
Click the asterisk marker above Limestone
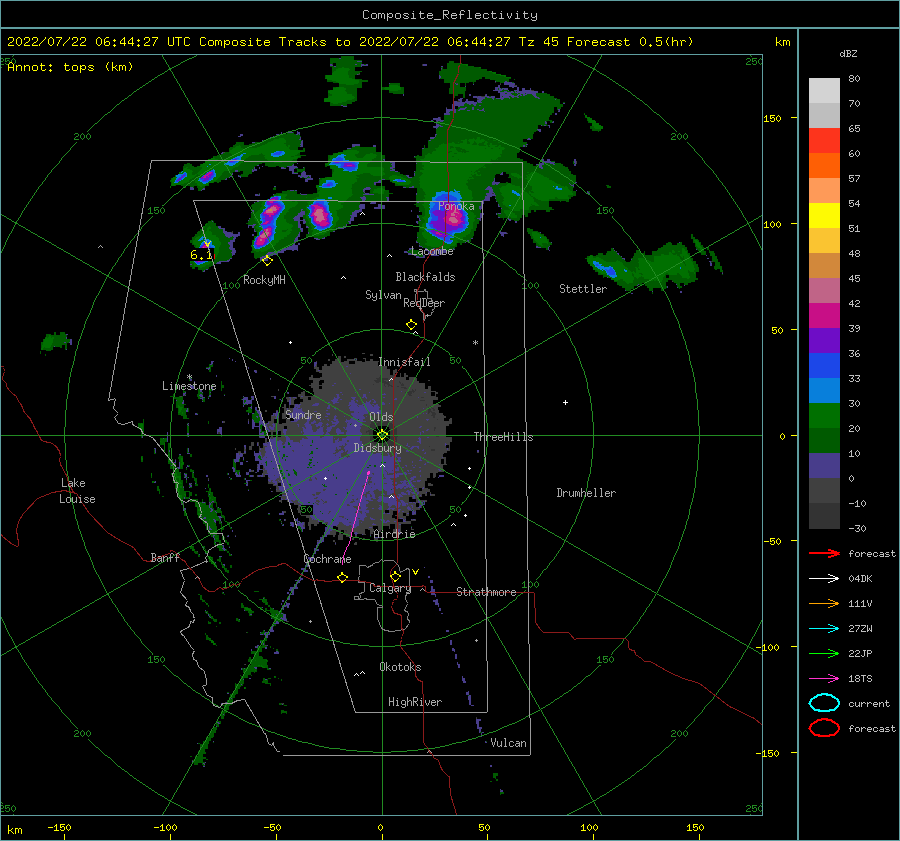coord(189,377)
